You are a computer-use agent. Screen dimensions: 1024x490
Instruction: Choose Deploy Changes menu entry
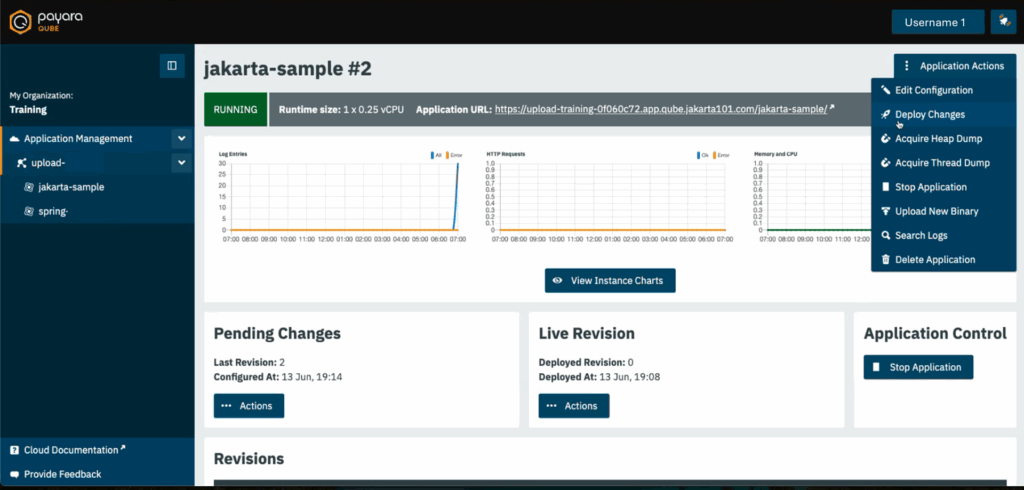tap(929, 115)
